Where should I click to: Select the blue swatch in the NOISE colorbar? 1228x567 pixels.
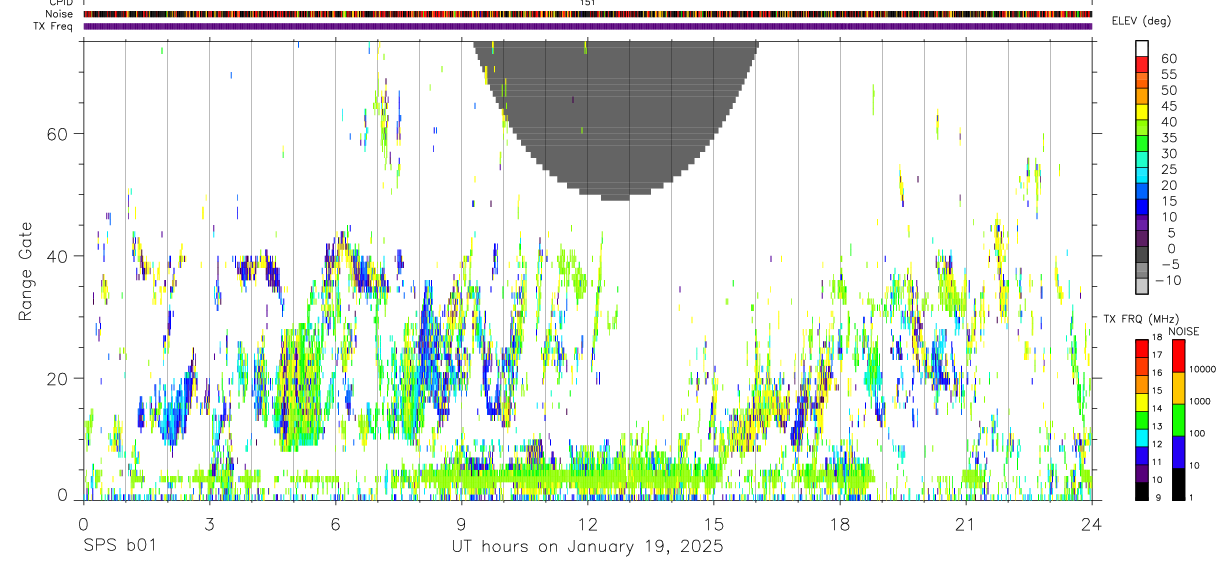coord(1179,452)
